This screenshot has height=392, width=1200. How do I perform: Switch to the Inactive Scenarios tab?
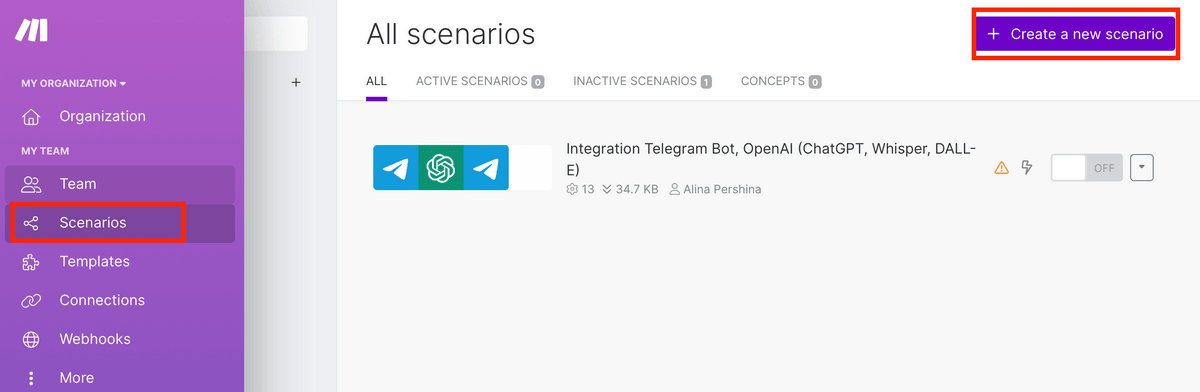click(x=642, y=81)
